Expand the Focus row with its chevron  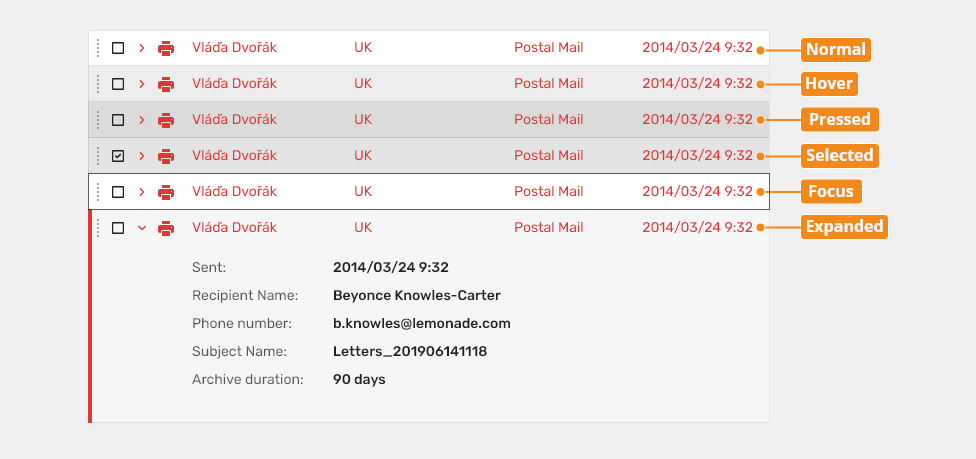coord(141,192)
